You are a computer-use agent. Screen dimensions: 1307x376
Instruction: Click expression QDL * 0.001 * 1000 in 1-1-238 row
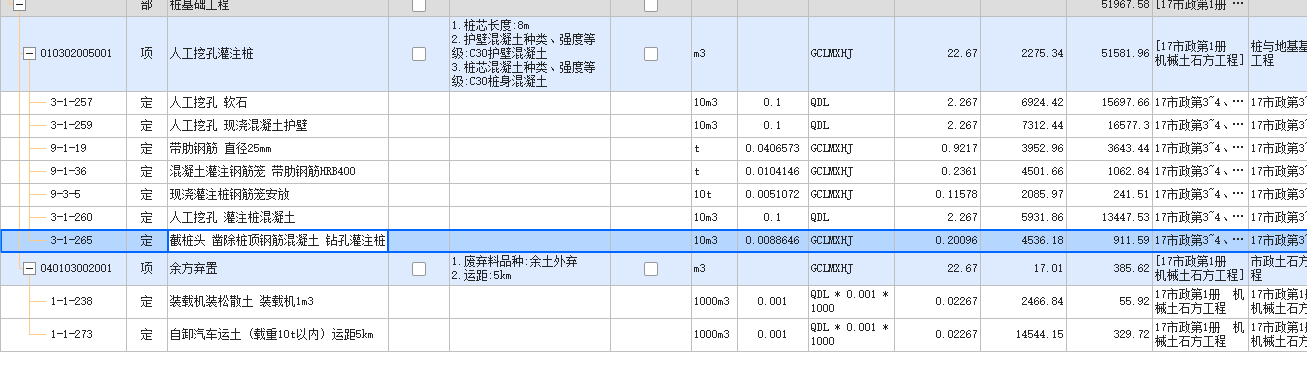[851, 301]
